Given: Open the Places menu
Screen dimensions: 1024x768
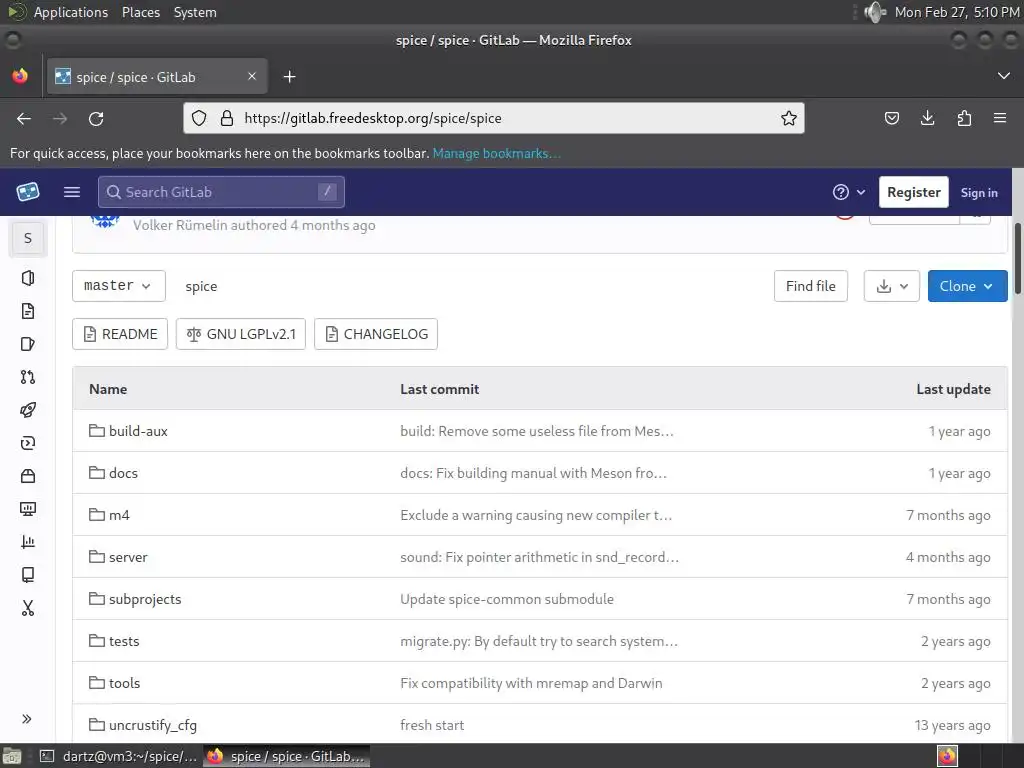Looking at the screenshot, I should click(x=141, y=12).
